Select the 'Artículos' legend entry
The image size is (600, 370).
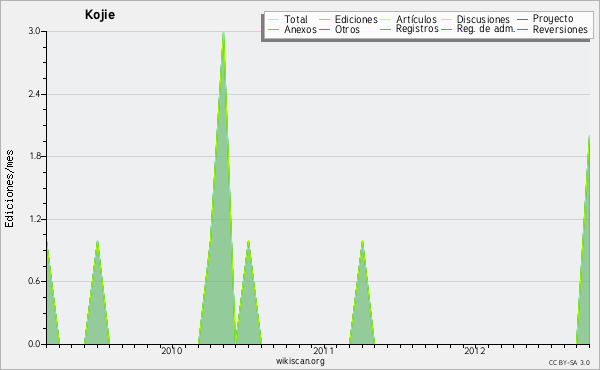click(408, 19)
